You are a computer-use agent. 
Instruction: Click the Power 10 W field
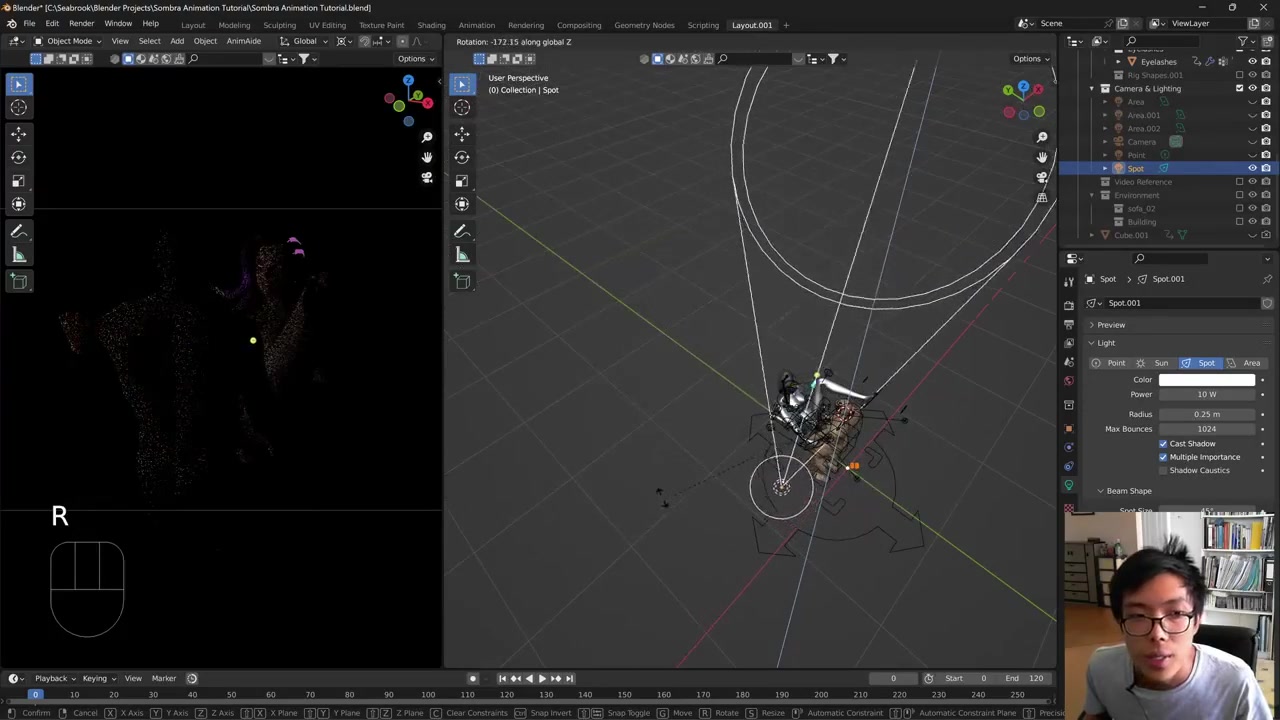[x=1206, y=394]
